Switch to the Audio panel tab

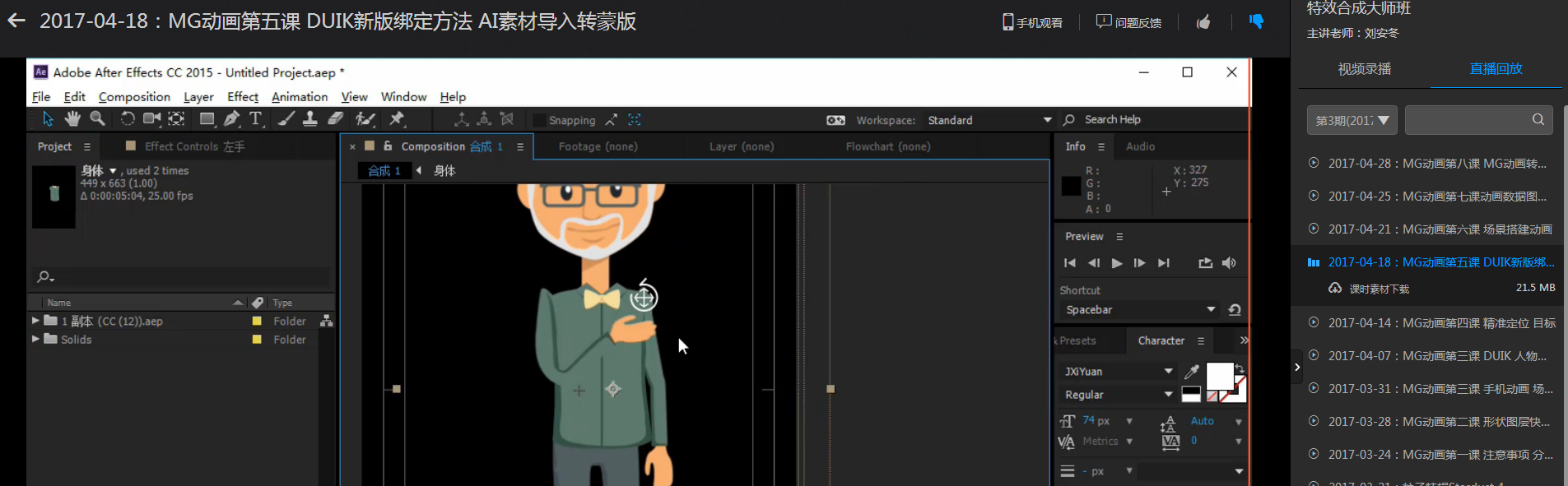point(1140,146)
